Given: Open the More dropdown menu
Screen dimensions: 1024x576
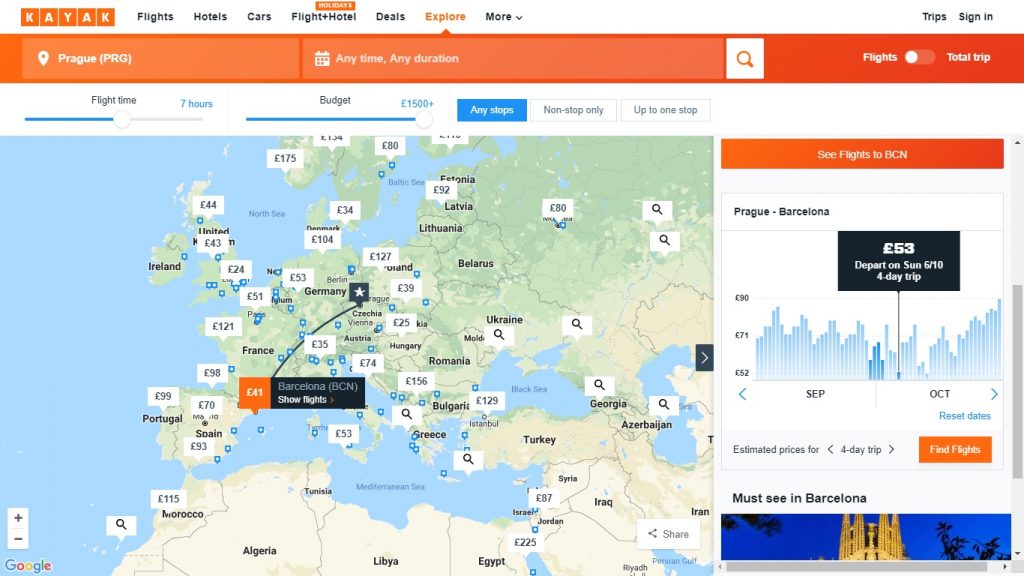Looking at the screenshot, I should 503,17.
